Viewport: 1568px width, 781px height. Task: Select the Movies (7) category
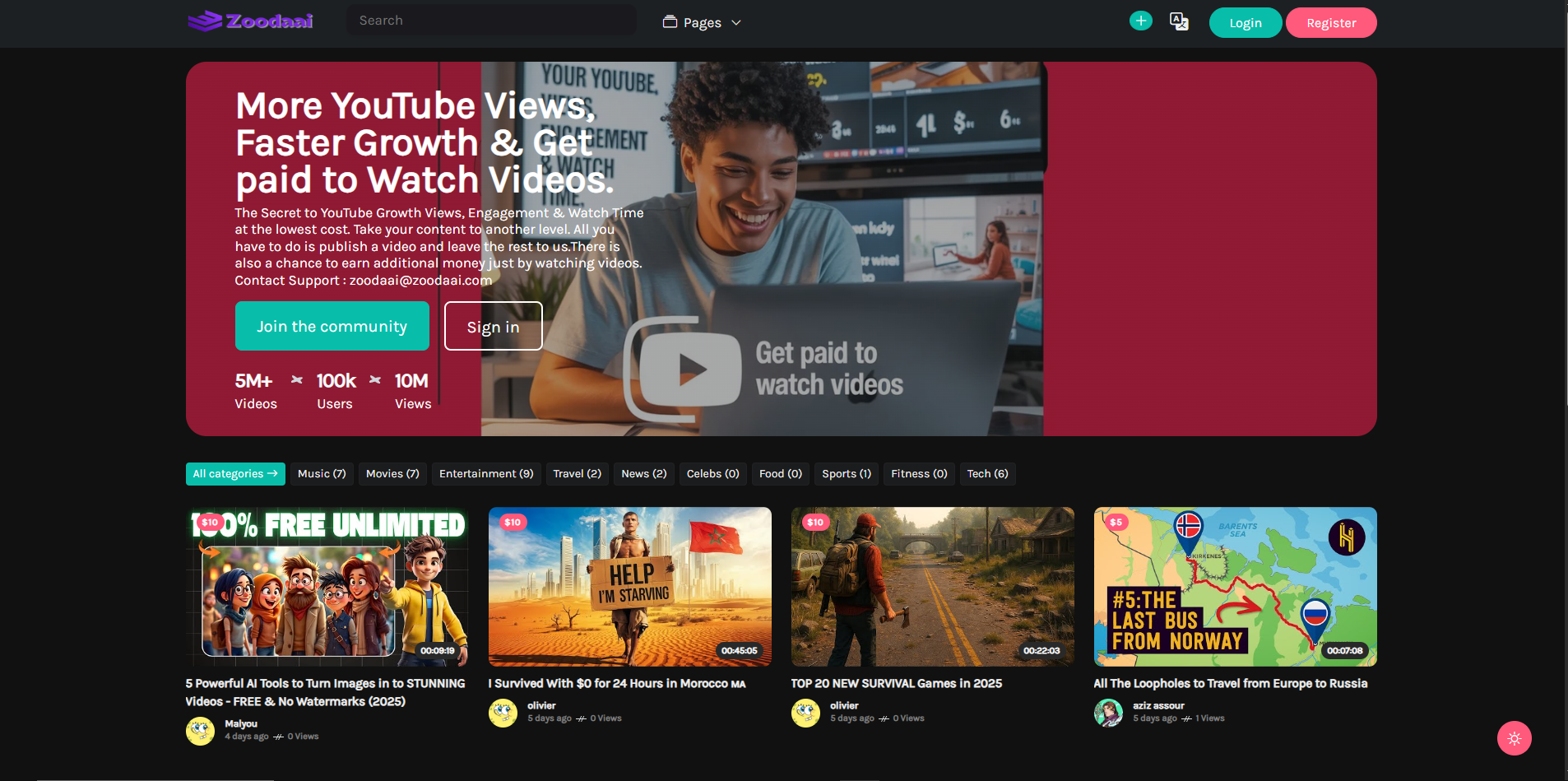point(392,474)
